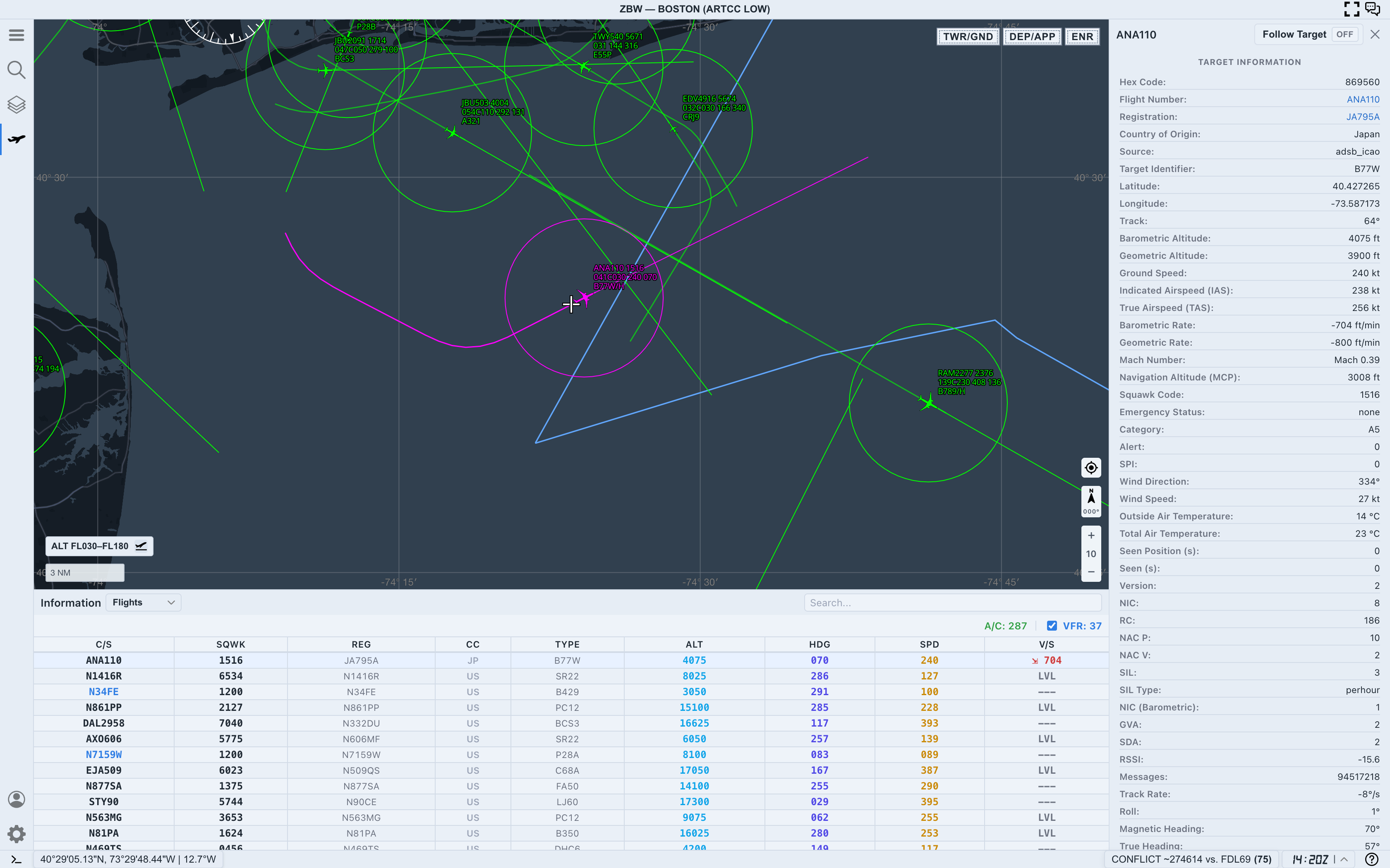Expand the status bar chevron near clock
The height and width of the screenshot is (868, 1390).
[1344, 859]
